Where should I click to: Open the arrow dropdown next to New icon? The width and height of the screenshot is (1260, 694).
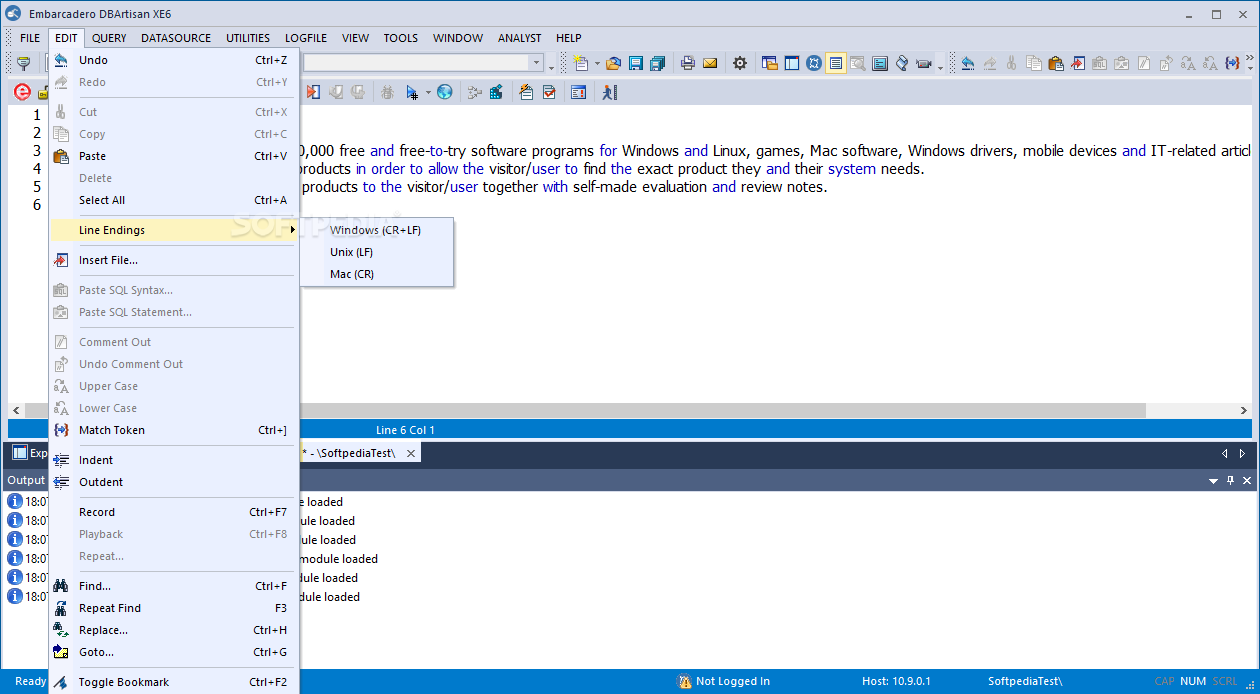(x=597, y=64)
